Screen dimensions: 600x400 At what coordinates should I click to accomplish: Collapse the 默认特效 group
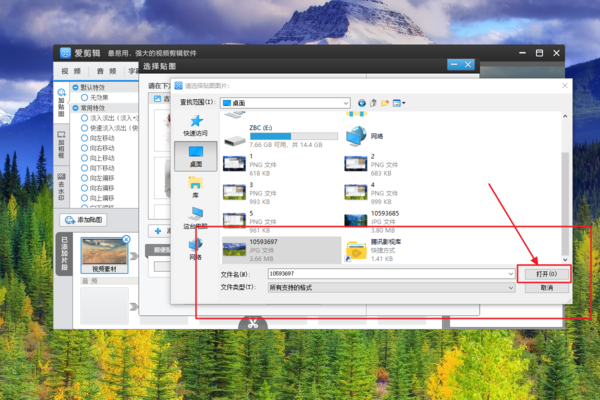[x=75, y=87]
